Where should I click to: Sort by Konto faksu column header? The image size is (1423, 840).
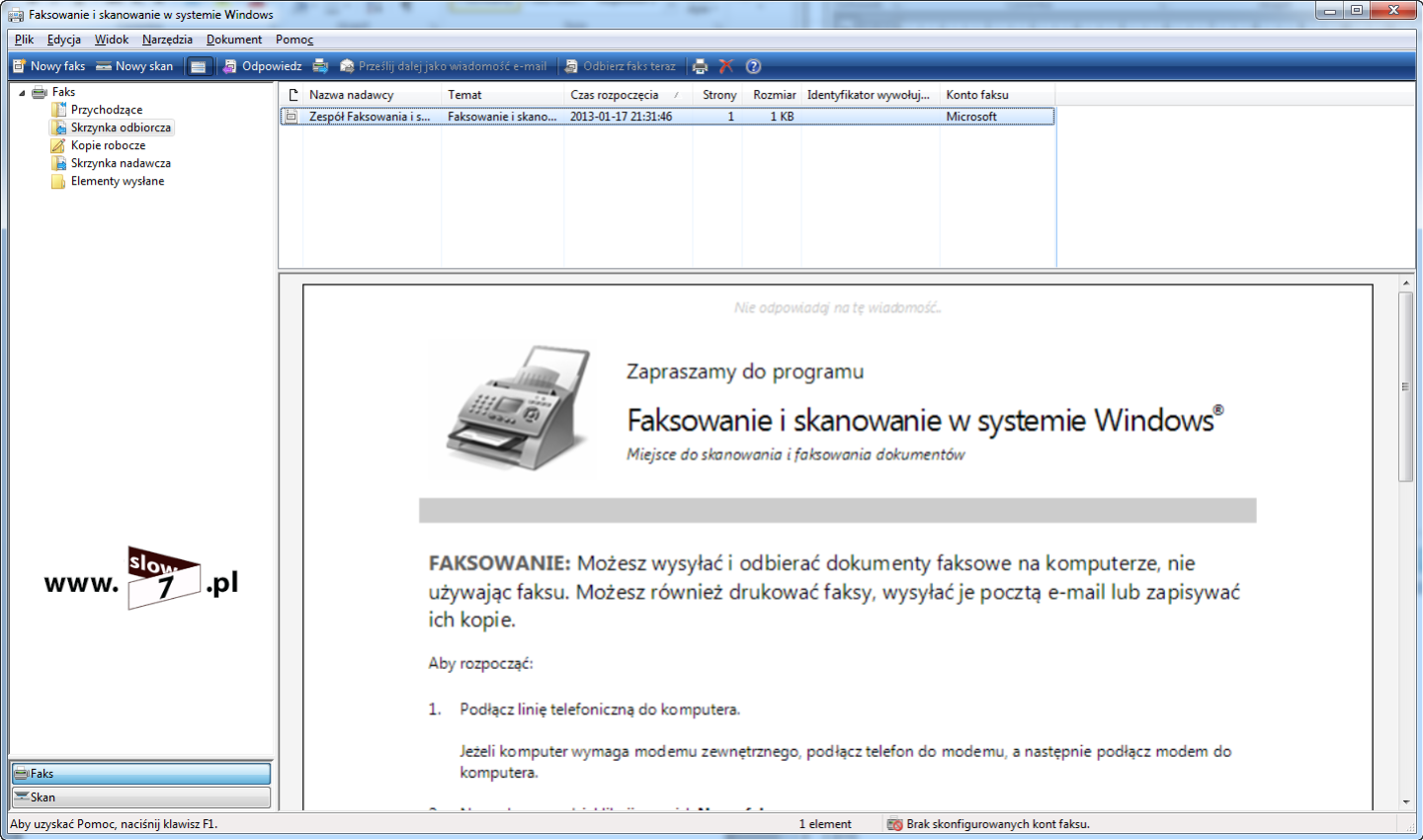click(x=997, y=95)
